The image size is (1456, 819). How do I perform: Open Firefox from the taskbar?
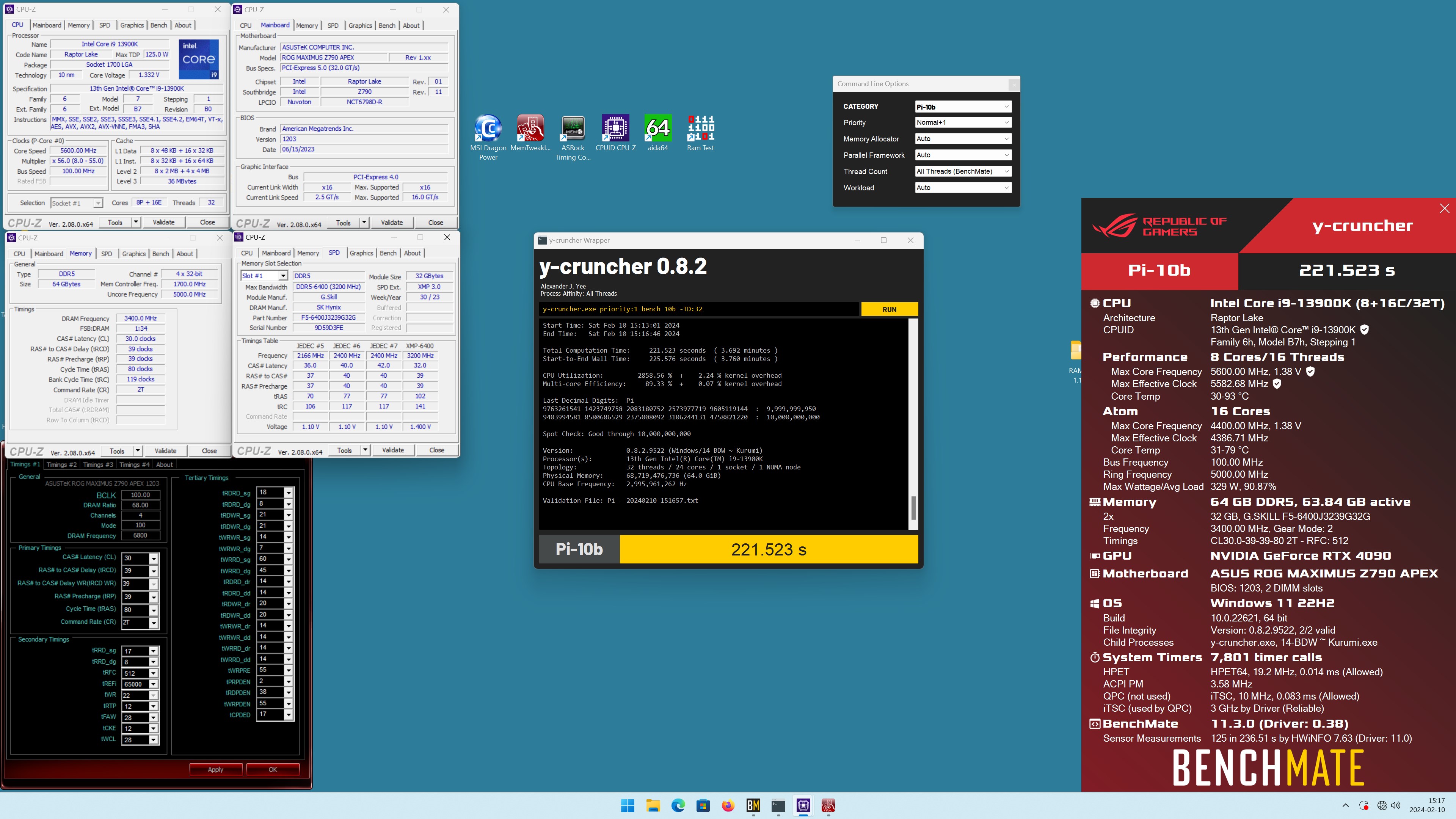pos(728,805)
